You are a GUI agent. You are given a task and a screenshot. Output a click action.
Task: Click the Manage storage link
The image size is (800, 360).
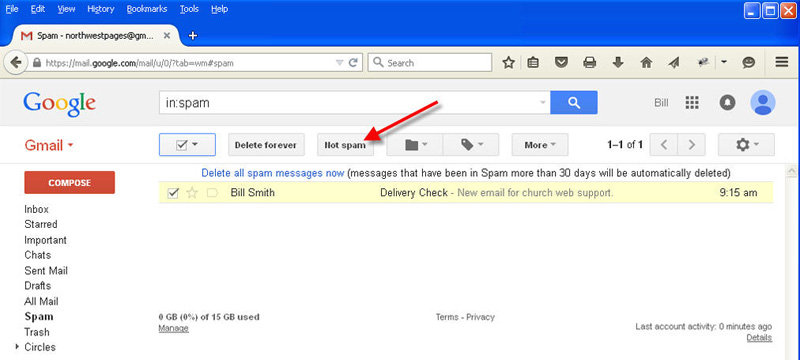[173, 328]
